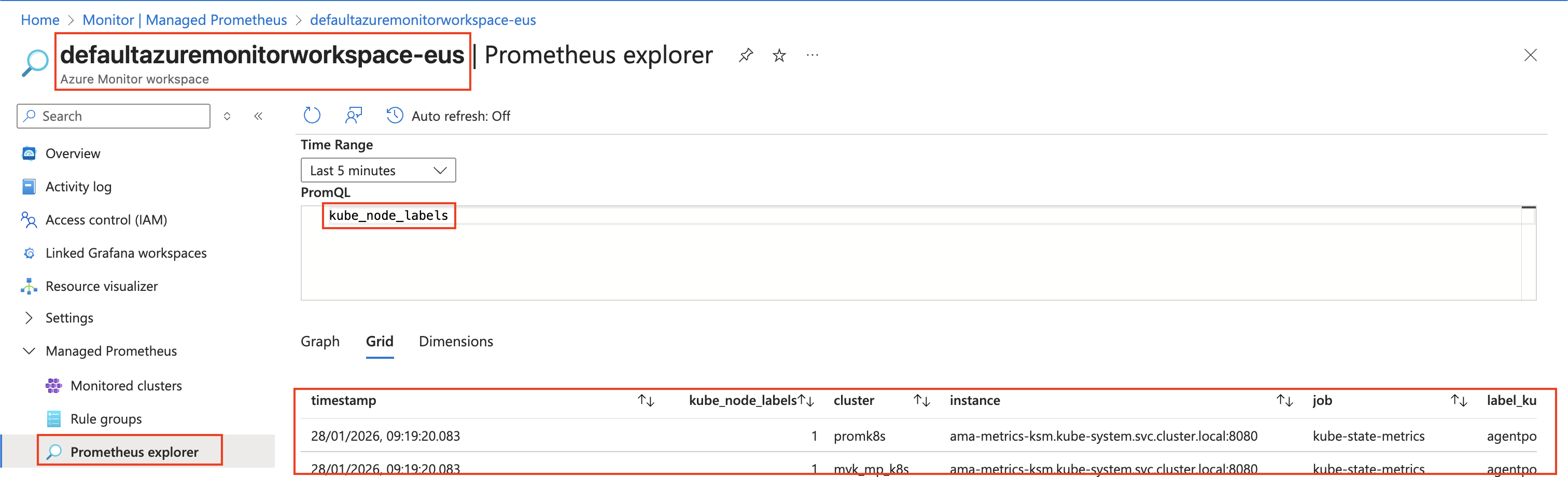Viewport: 1568px width, 477px height.
Task: Go to Home breadcrumb
Action: point(40,20)
